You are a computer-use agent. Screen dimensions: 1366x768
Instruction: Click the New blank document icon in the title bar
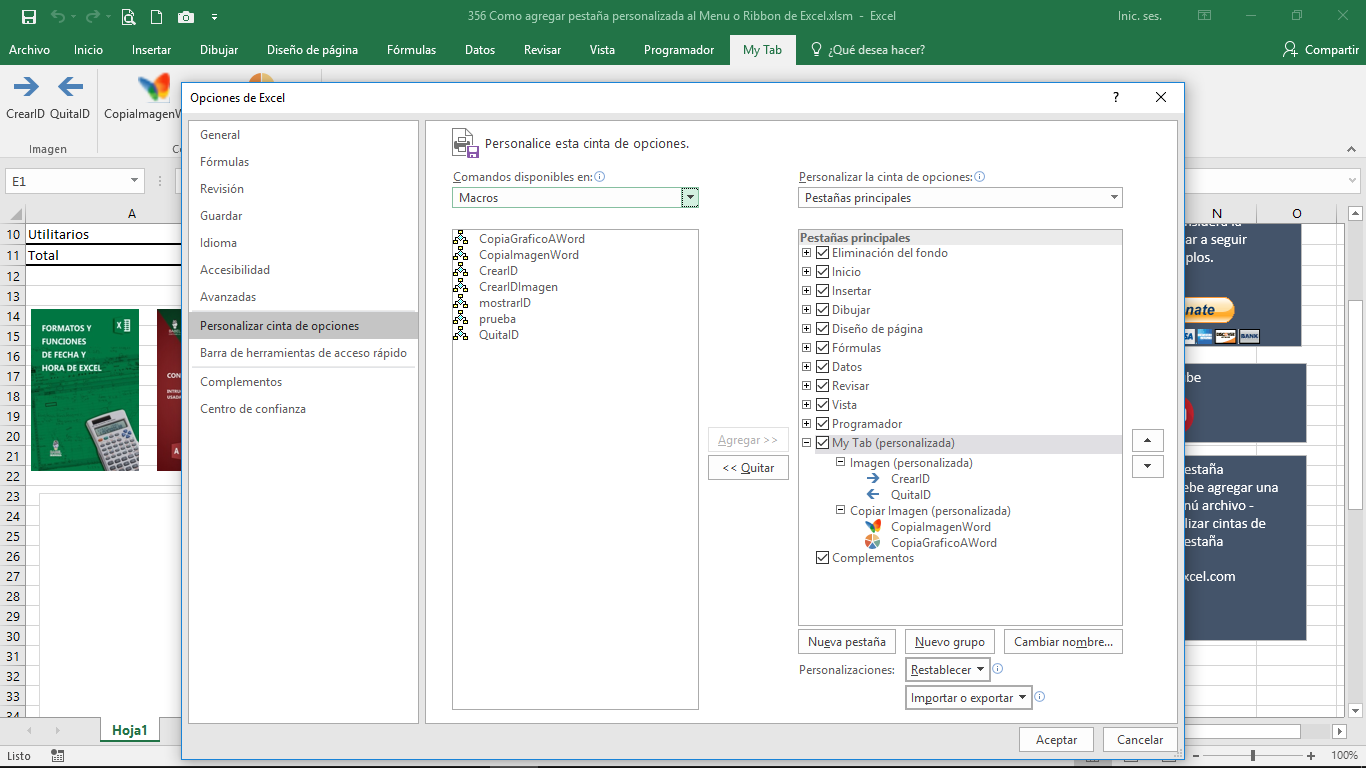pos(157,16)
